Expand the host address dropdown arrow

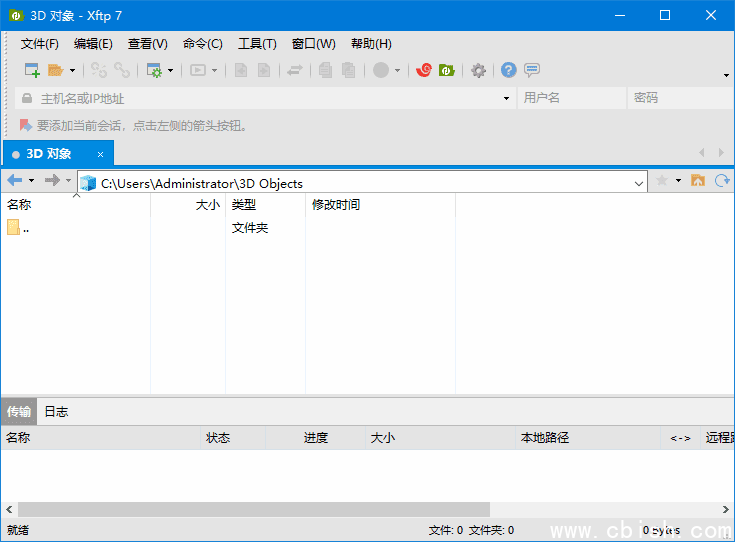(506, 98)
